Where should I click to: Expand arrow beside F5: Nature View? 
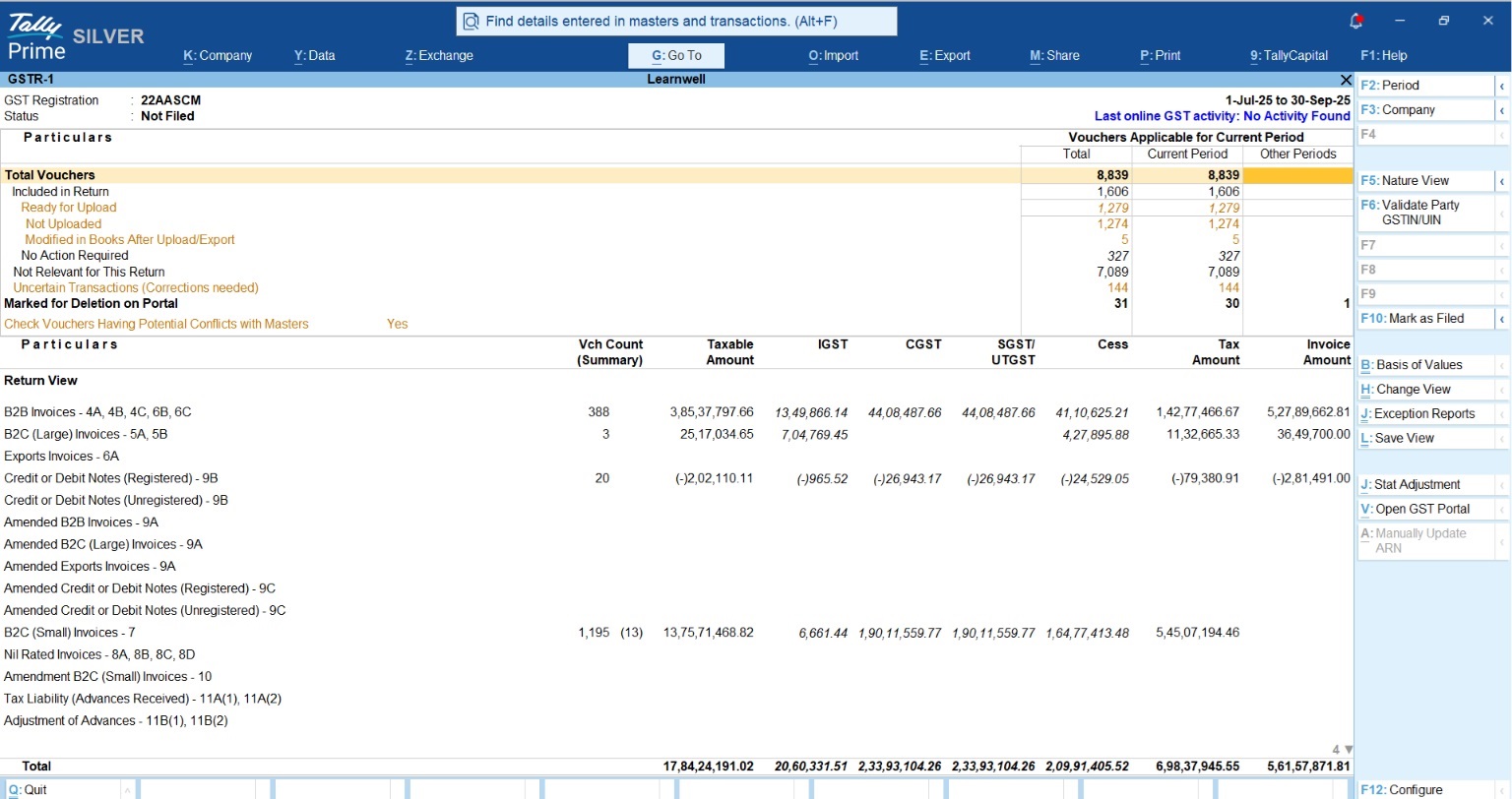tap(1502, 181)
